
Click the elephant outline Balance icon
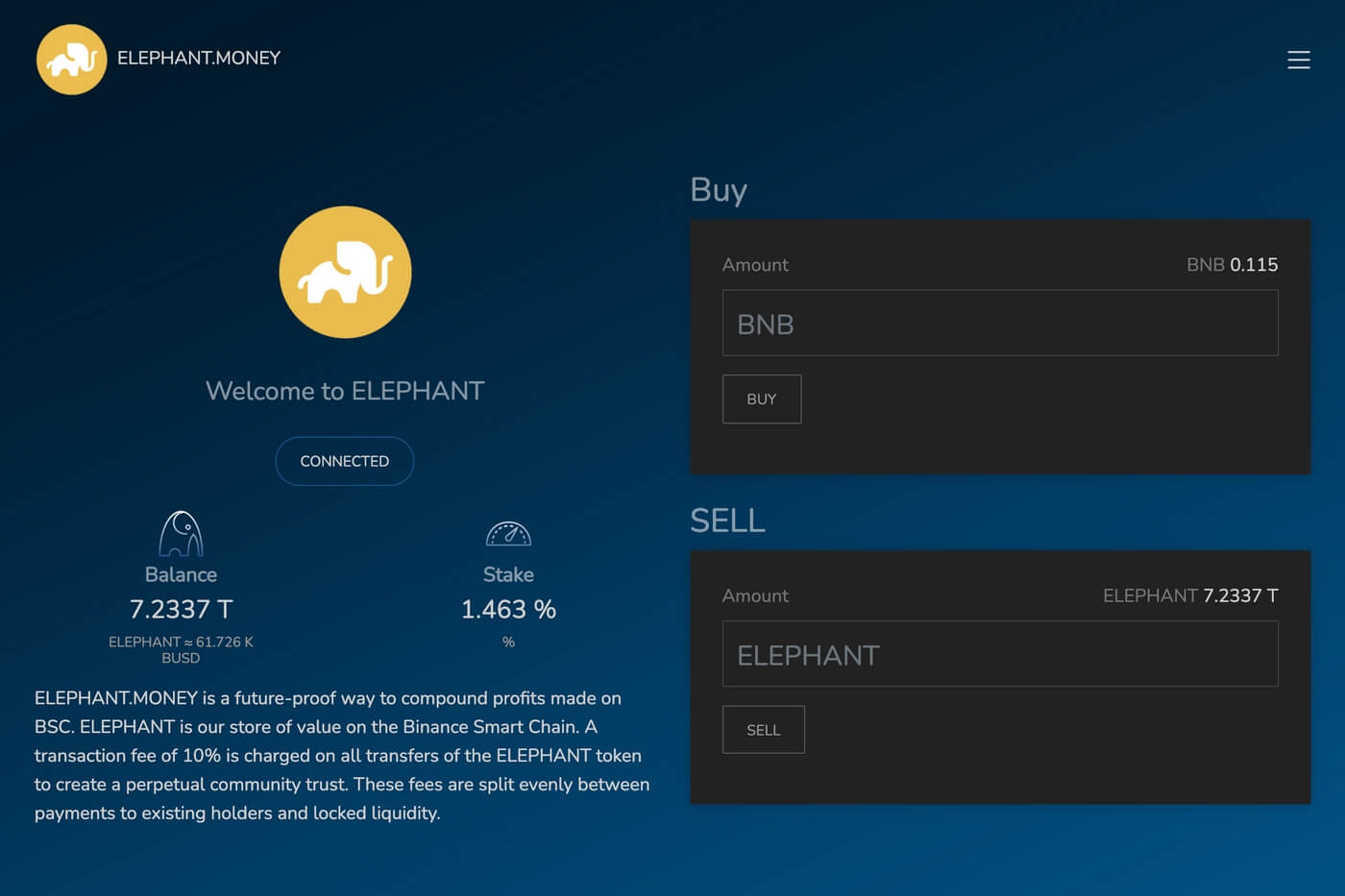181,534
